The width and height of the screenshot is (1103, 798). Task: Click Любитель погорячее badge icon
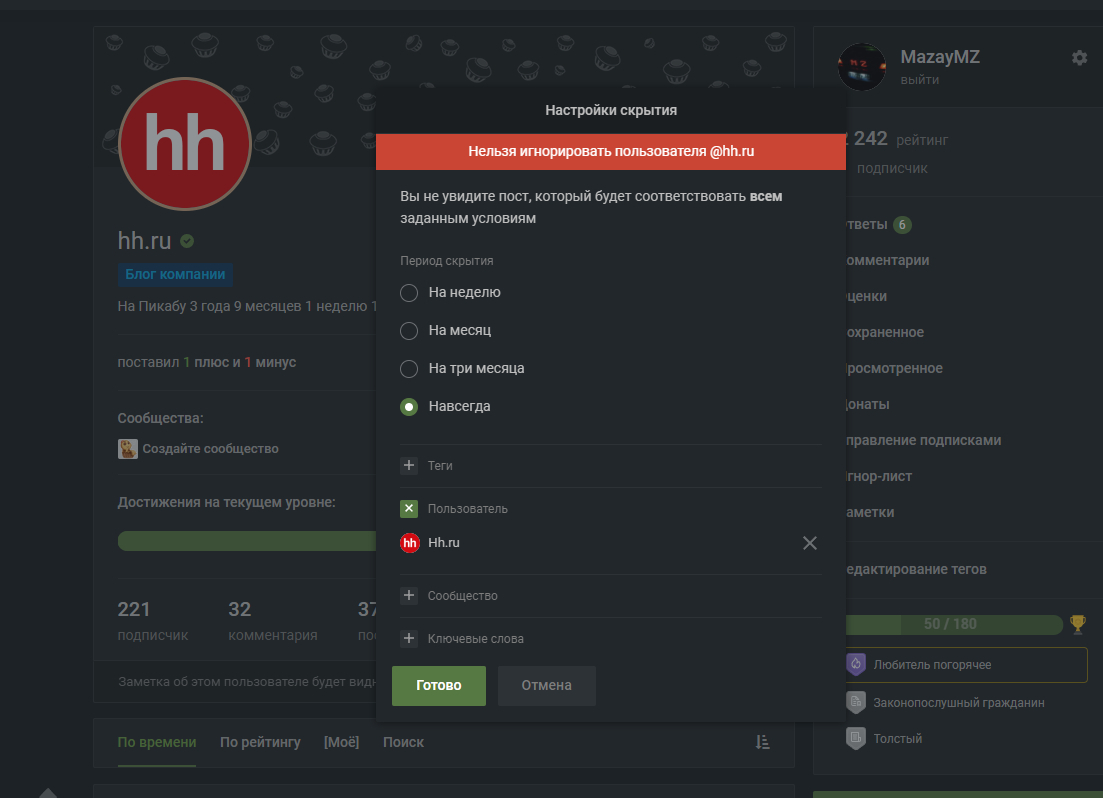855,664
